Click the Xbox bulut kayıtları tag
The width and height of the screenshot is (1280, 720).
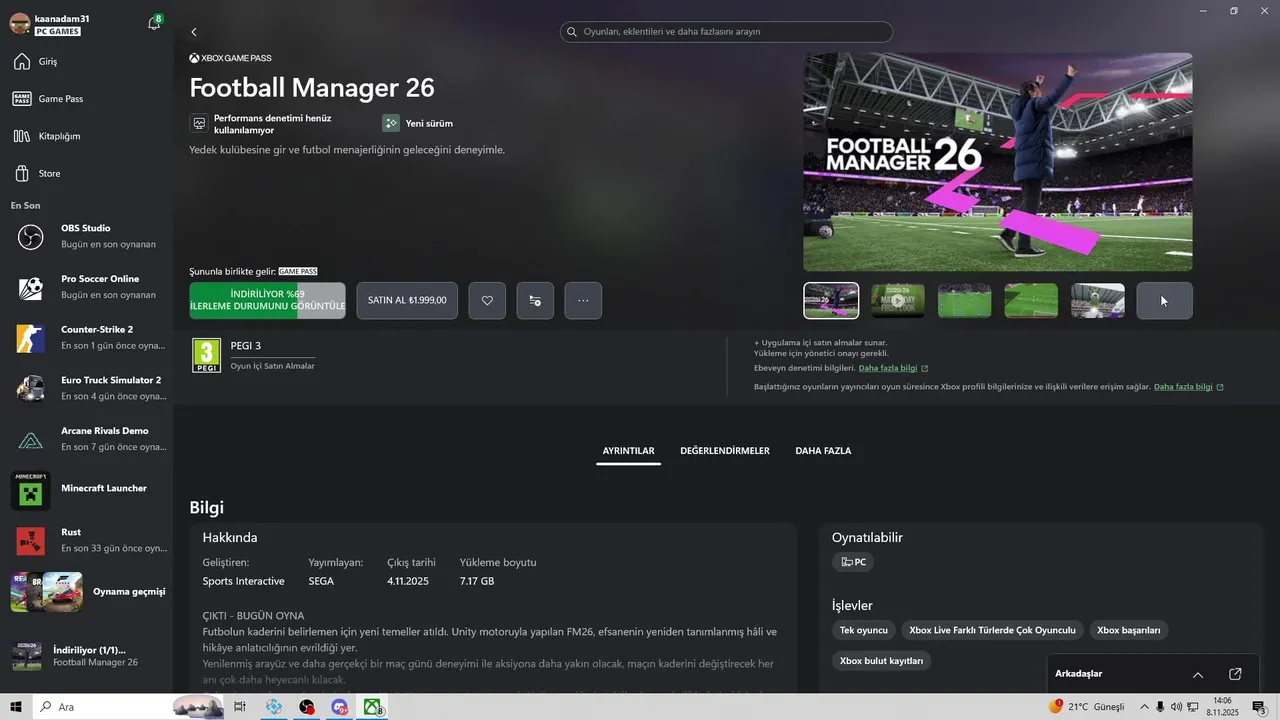[881, 660]
